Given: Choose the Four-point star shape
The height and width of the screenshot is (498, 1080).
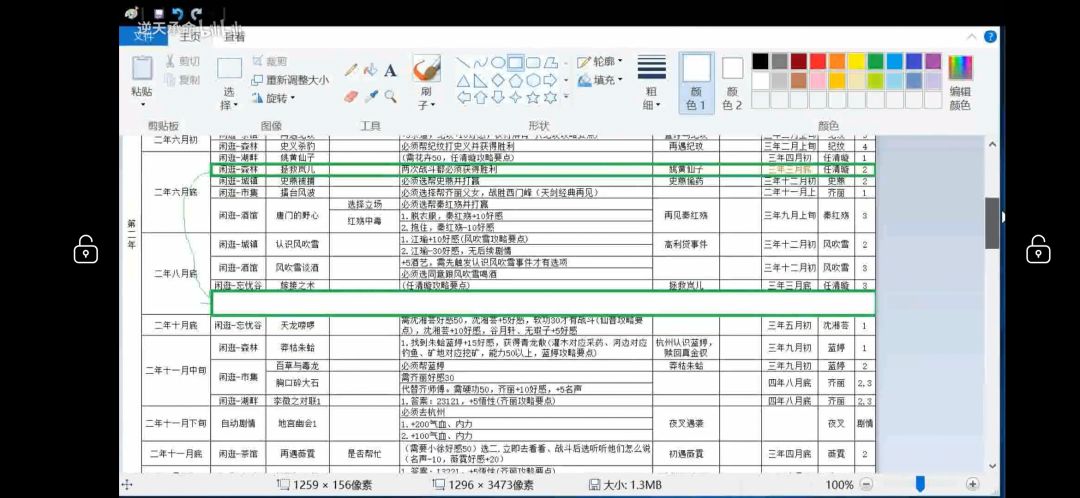Looking at the screenshot, I should [x=515, y=98].
